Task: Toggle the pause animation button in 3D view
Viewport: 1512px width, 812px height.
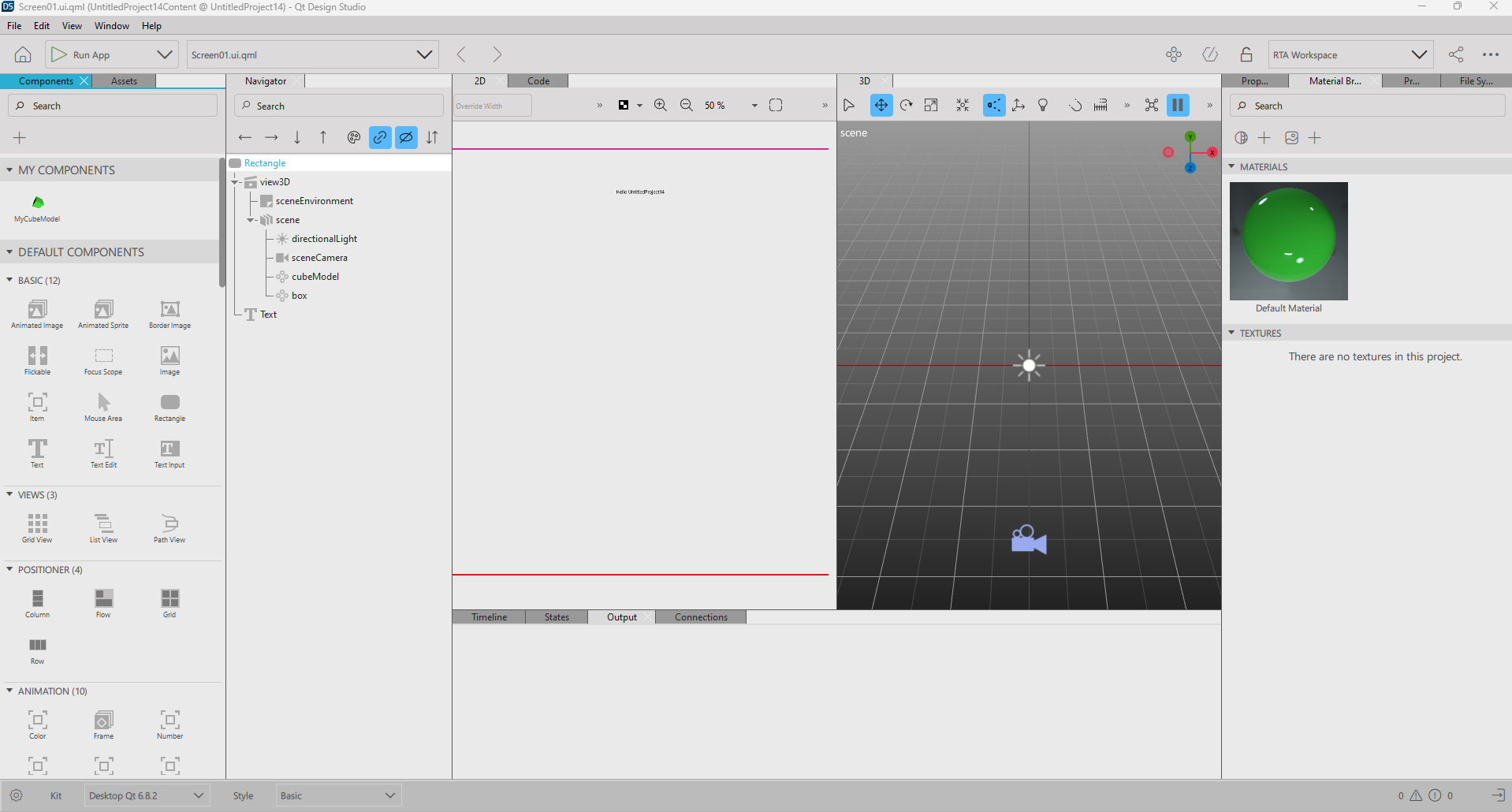Action: point(1178,106)
